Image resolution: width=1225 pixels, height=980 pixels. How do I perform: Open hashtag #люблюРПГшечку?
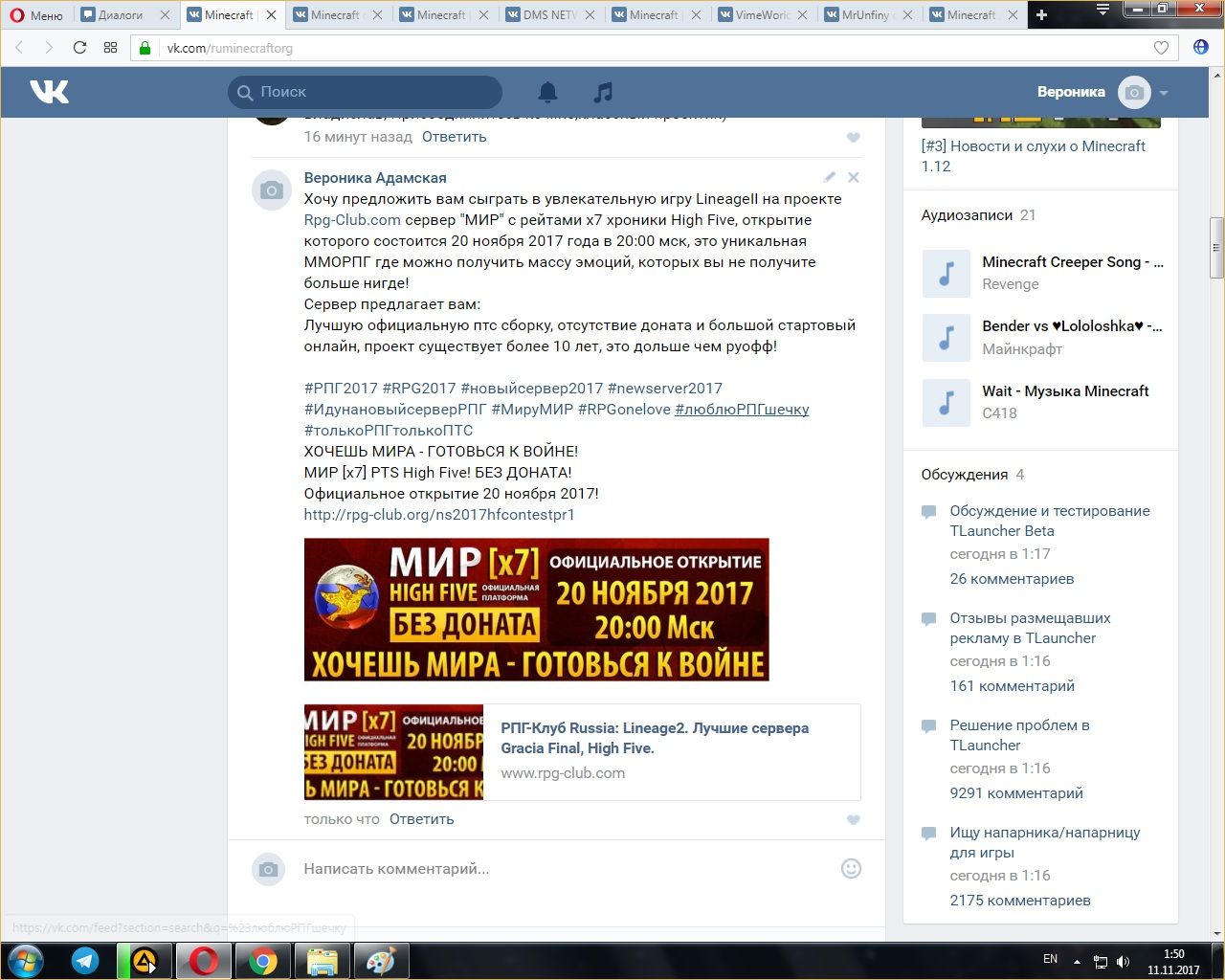[x=742, y=410]
